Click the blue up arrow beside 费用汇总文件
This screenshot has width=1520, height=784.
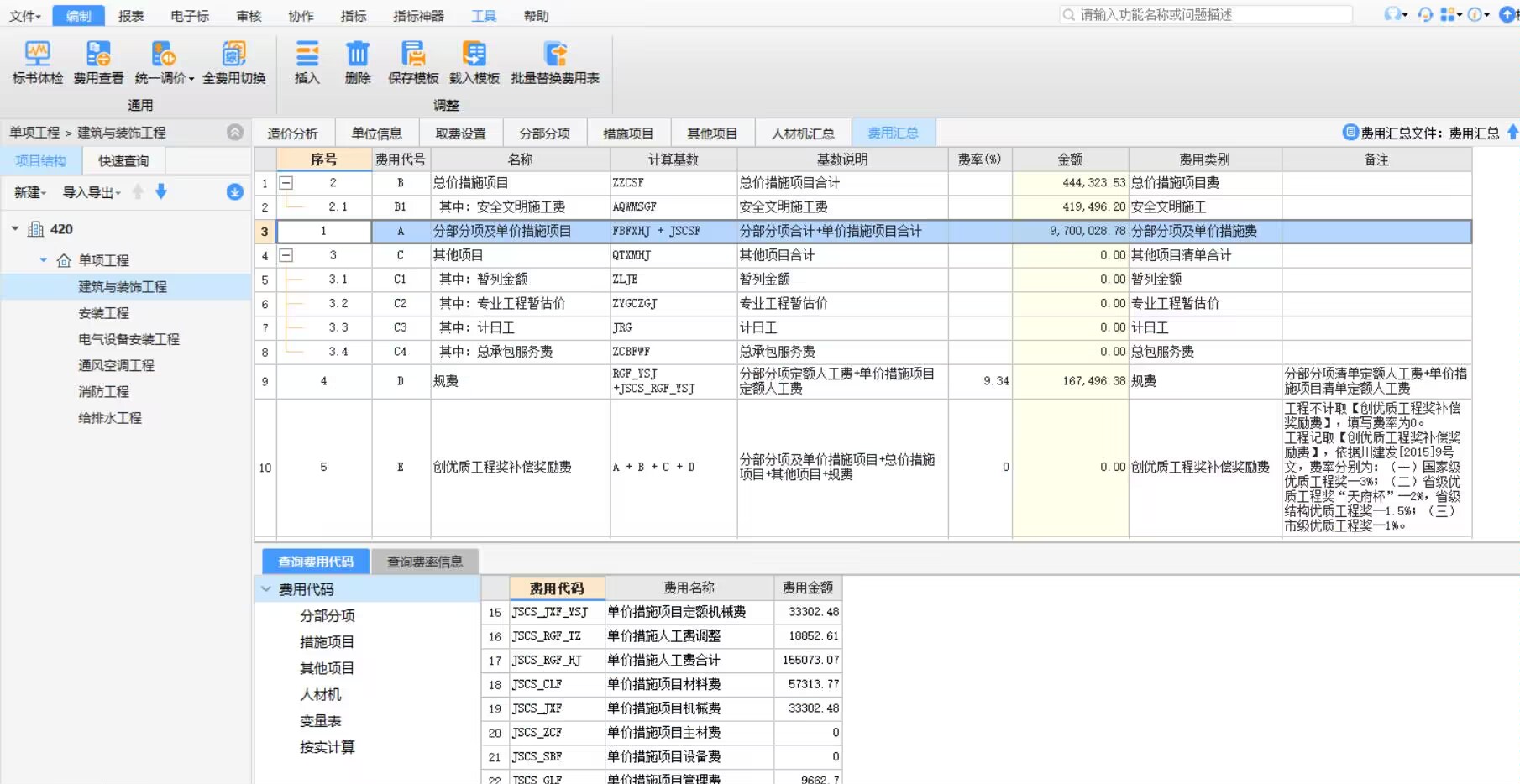[x=1512, y=132]
